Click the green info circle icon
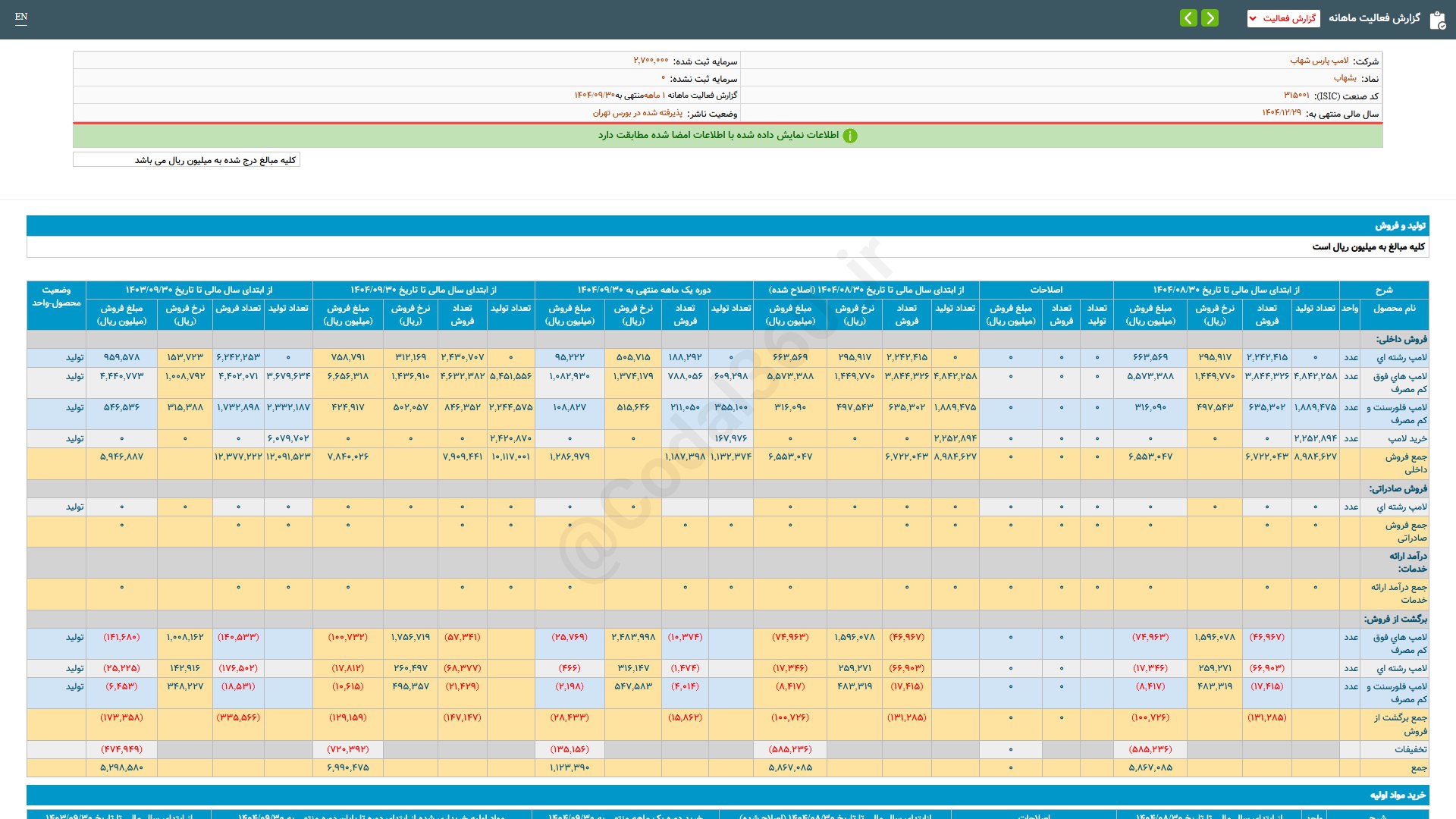This screenshot has width=1456, height=819. coord(850,136)
